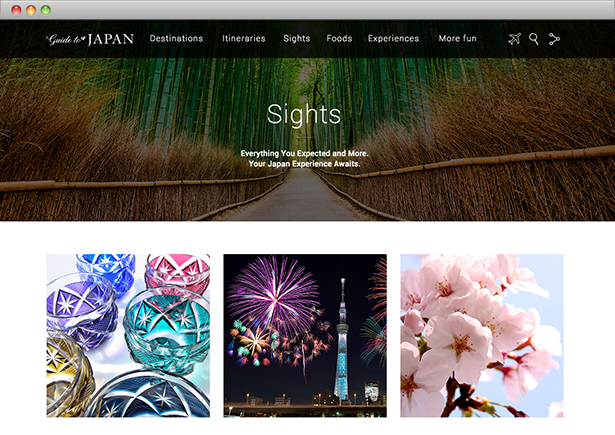Open search with the magnifier icon
Viewport: 615px width, 435px height.
[x=533, y=39]
